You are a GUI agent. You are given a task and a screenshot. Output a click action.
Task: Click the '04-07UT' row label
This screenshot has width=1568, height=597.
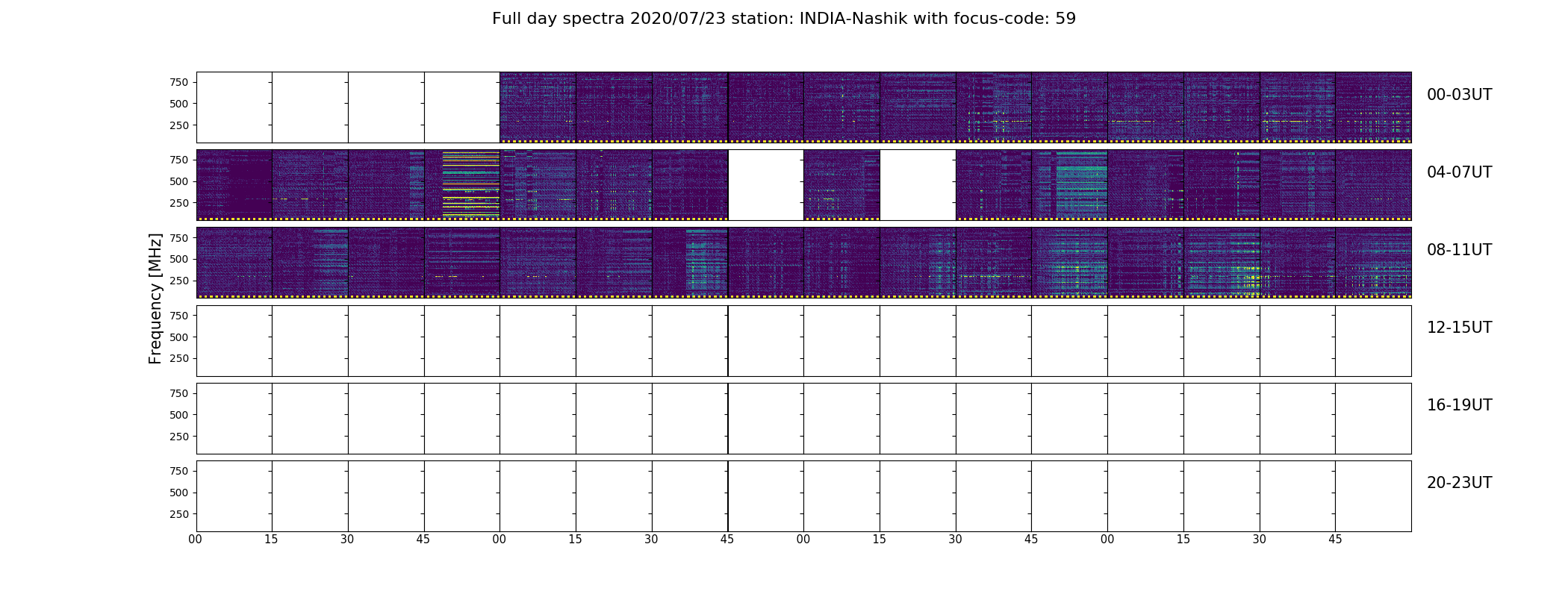[1459, 172]
